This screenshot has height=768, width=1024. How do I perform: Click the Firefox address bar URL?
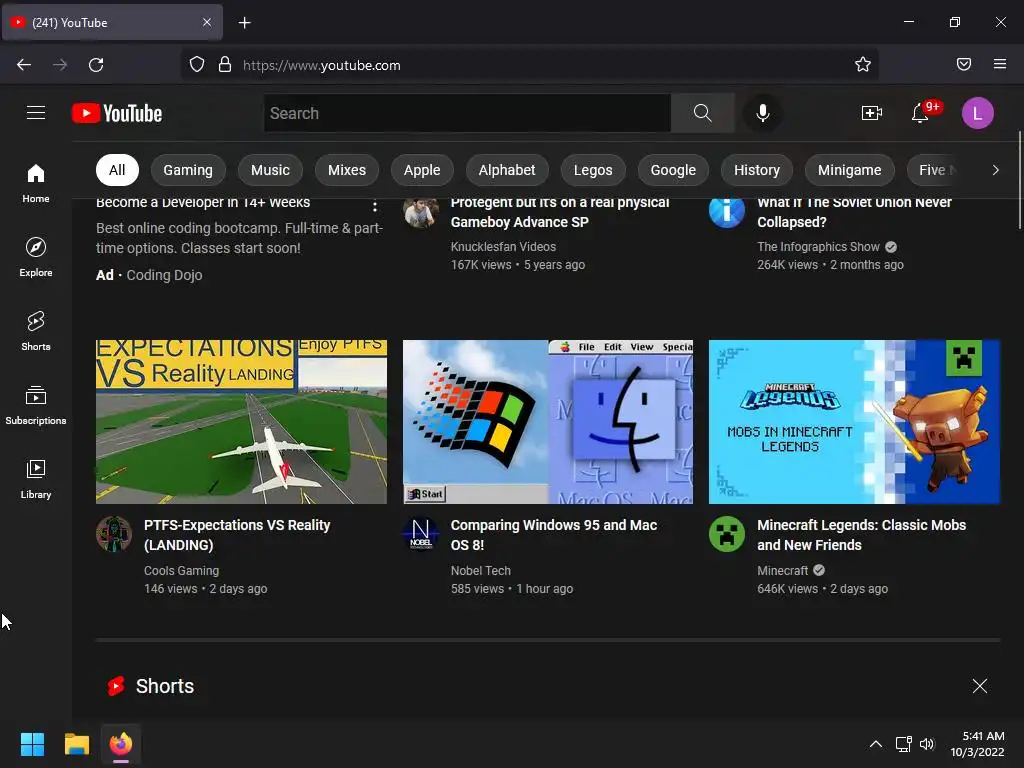tap(321, 65)
